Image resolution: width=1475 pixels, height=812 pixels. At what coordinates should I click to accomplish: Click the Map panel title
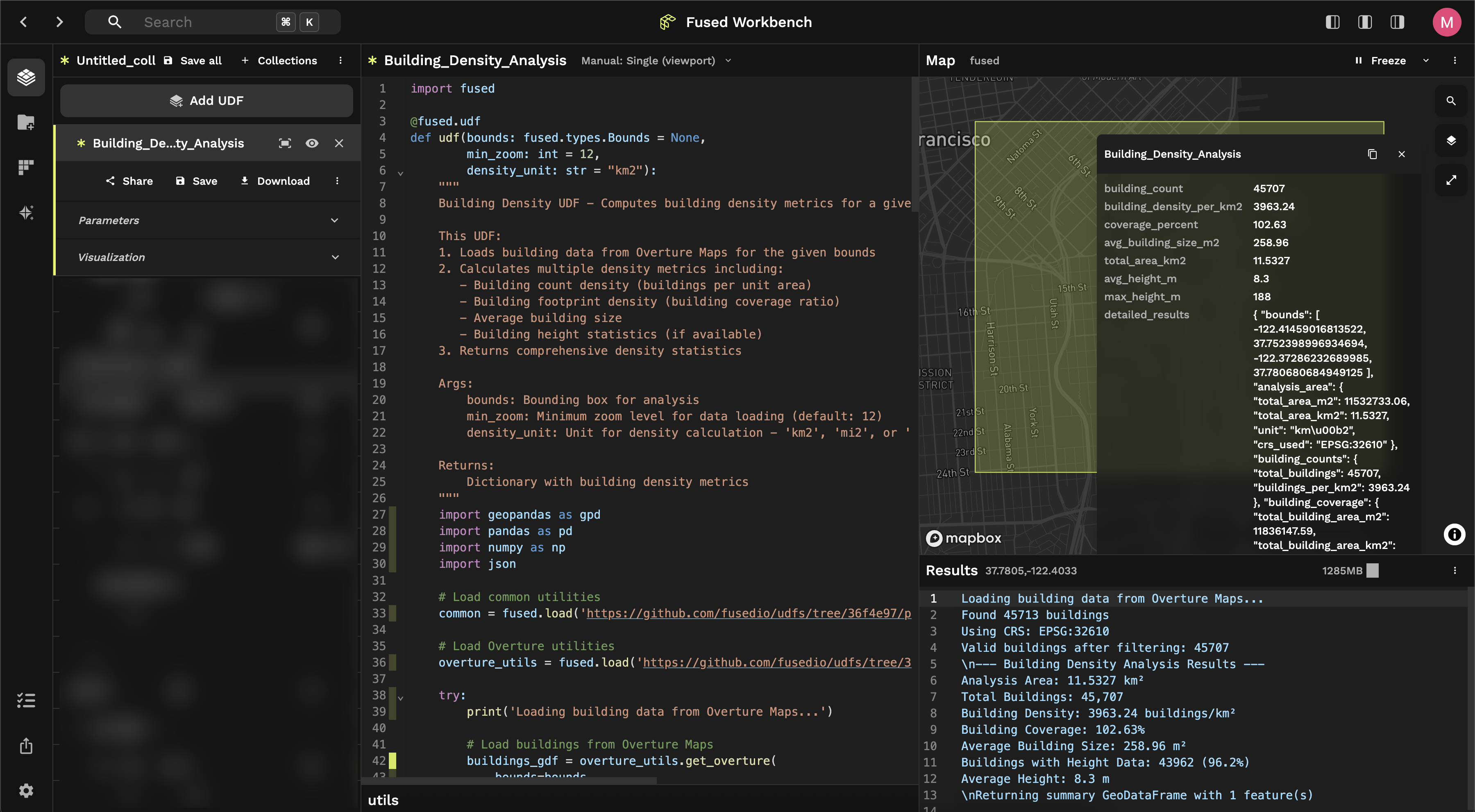tap(940, 61)
